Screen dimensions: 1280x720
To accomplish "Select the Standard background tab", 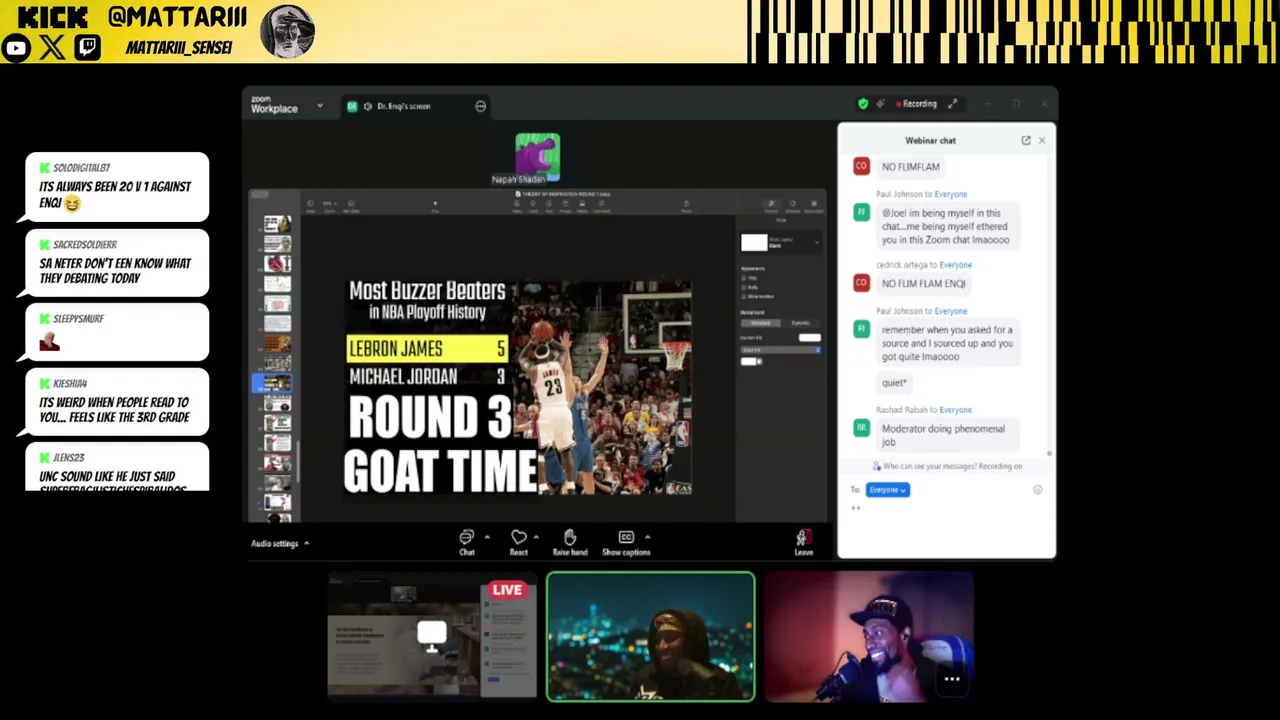I will (760, 323).
